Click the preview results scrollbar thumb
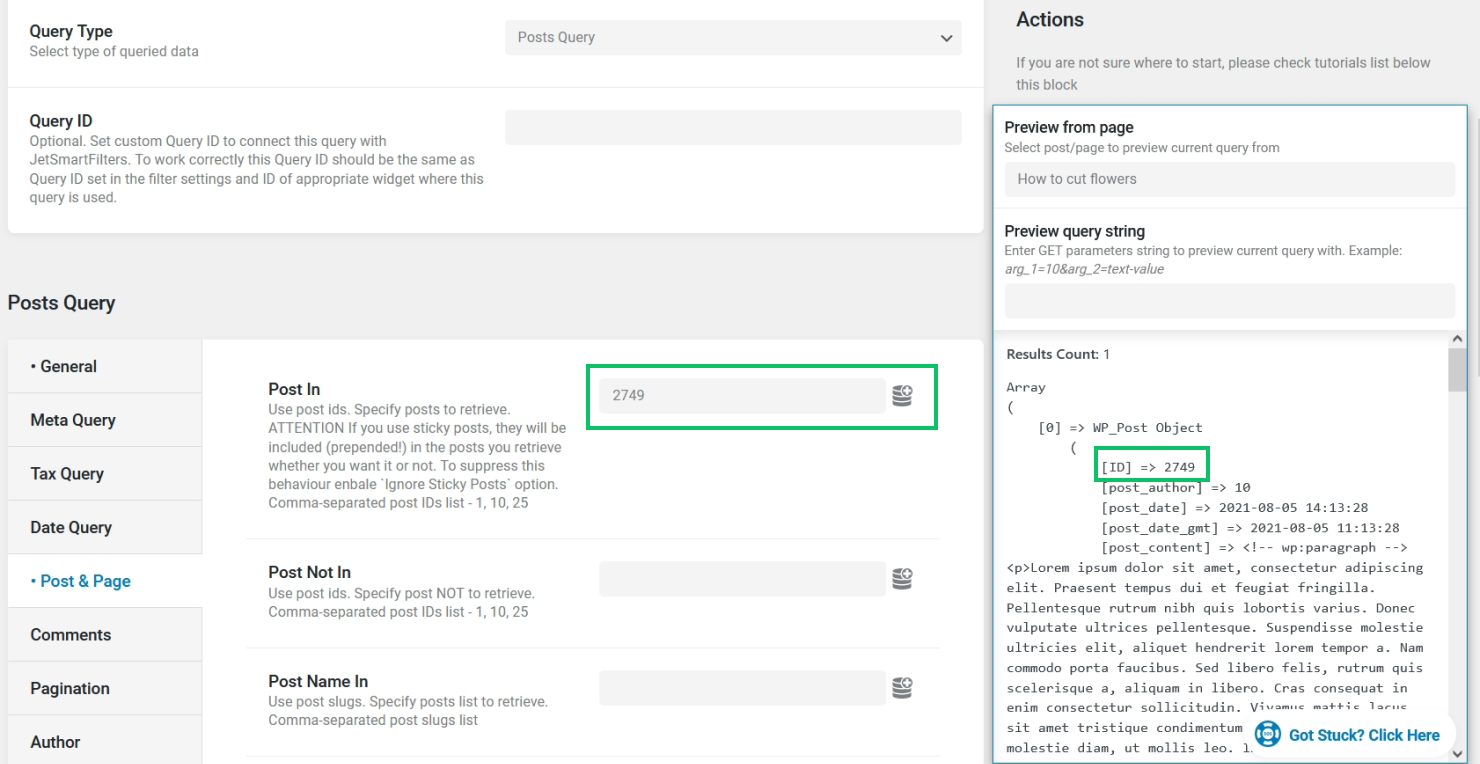This screenshot has width=1480, height=764. (x=1457, y=370)
